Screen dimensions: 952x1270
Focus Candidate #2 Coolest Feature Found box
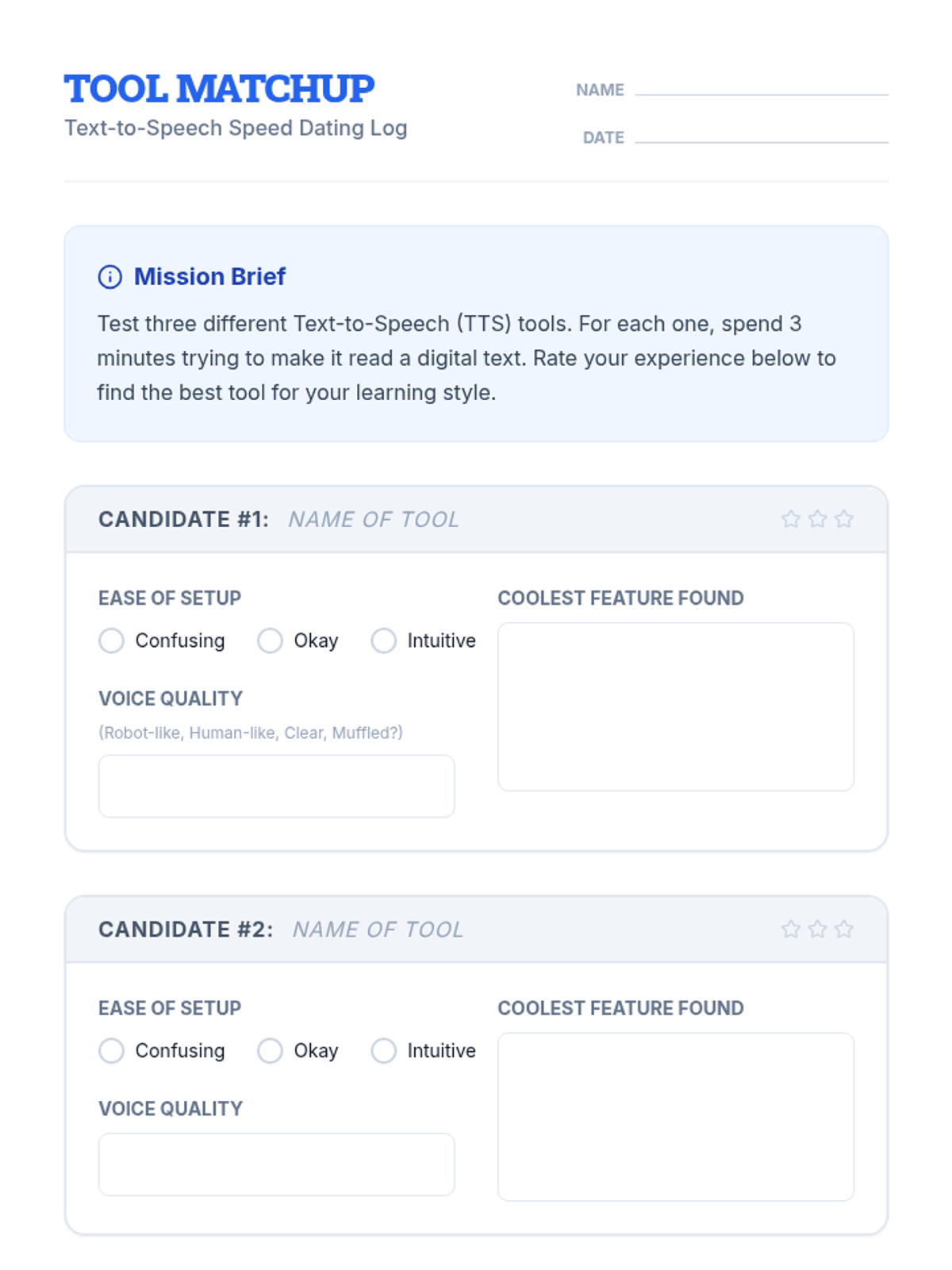coord(675,1117)
